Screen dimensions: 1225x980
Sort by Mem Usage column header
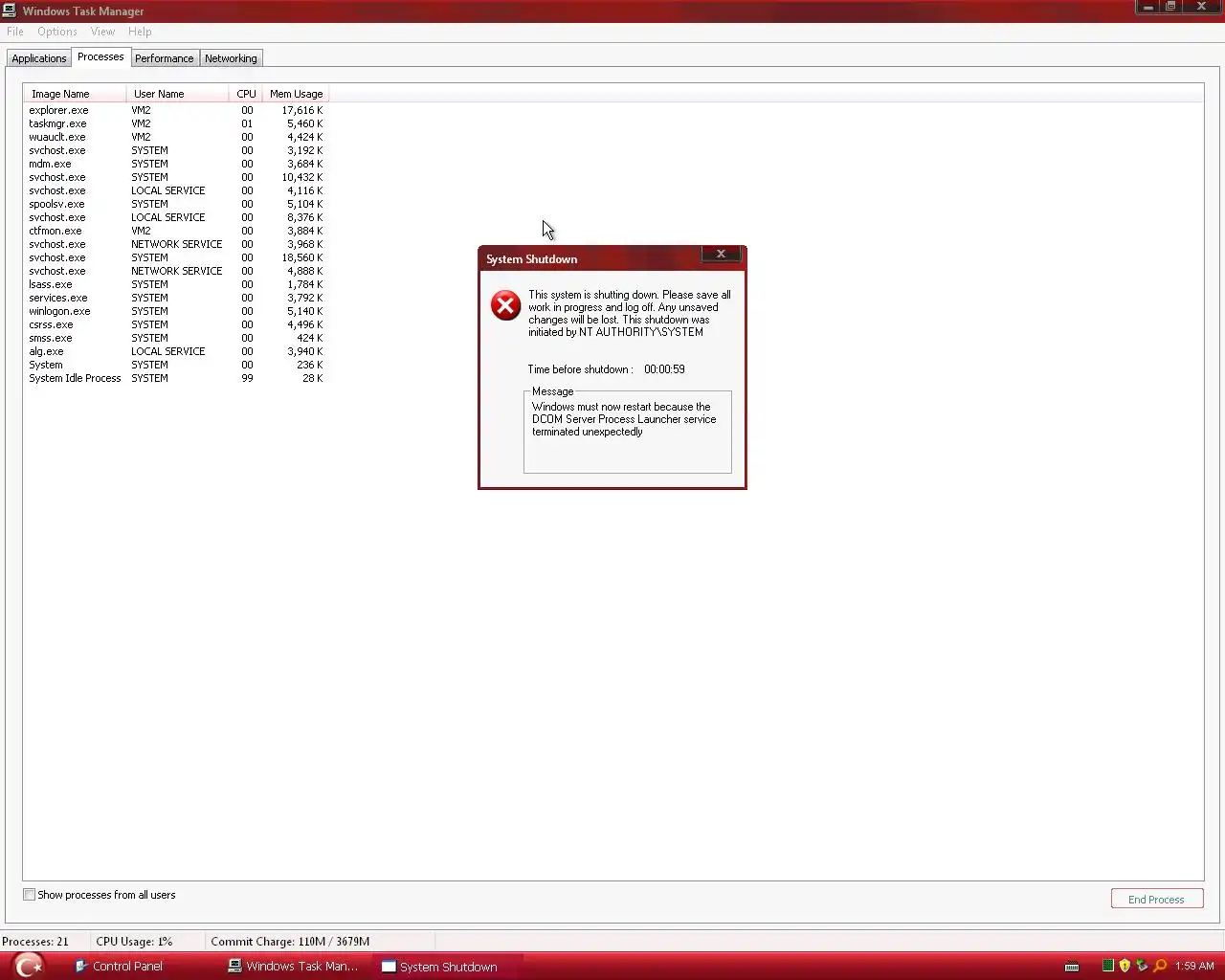296,94
